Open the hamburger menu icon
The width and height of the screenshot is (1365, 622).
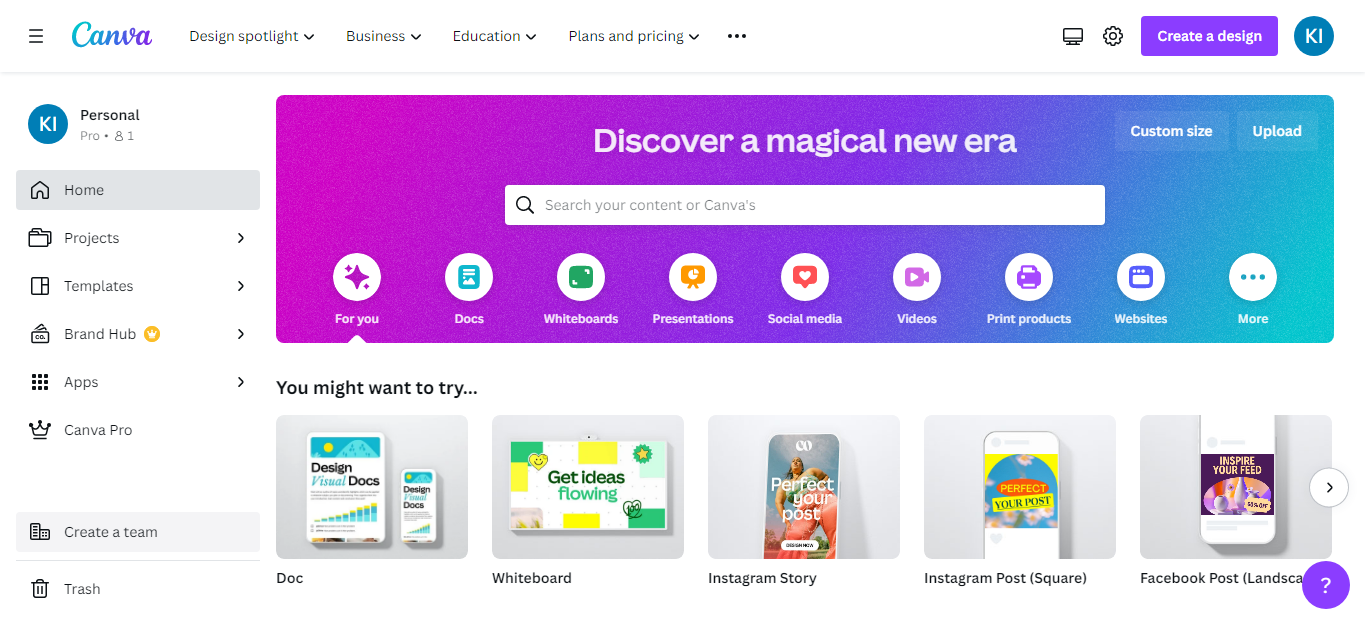(x=36, y=36)
